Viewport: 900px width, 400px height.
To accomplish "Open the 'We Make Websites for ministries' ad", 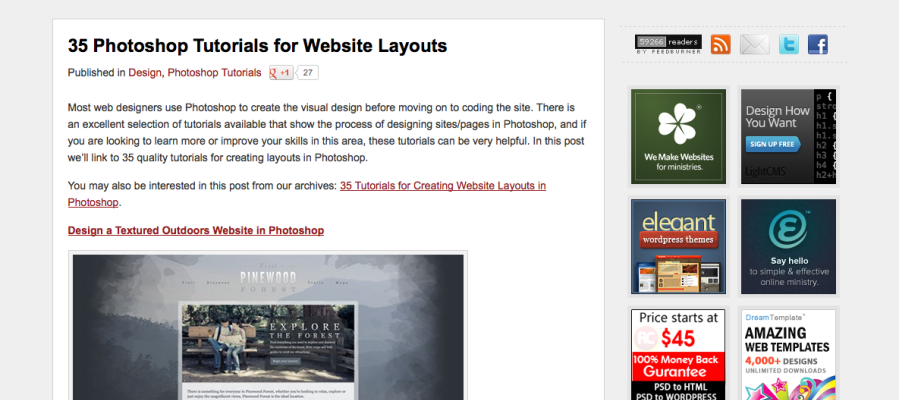I will tap(678, 136).
